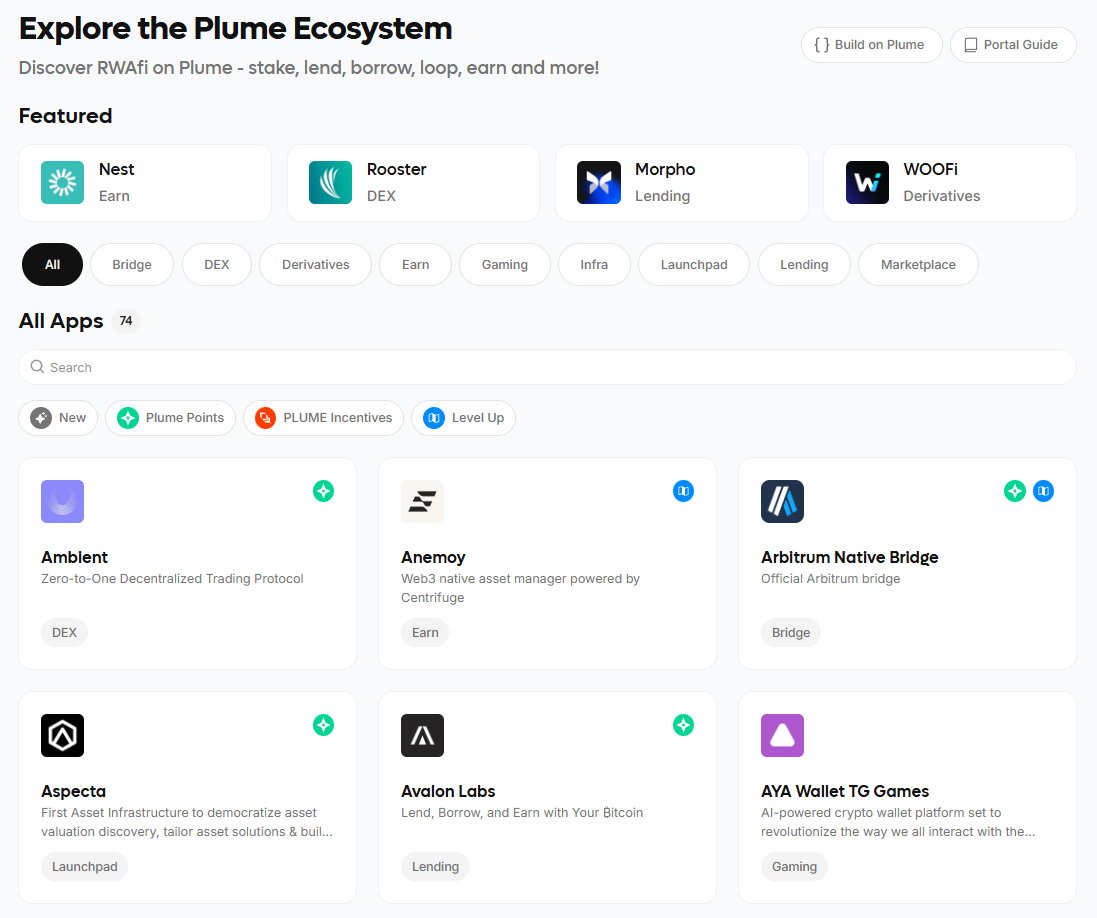This screenshot has height=918, width=1097.
Task: Switch to the Lending category tab
Action: tap(804, 265)
